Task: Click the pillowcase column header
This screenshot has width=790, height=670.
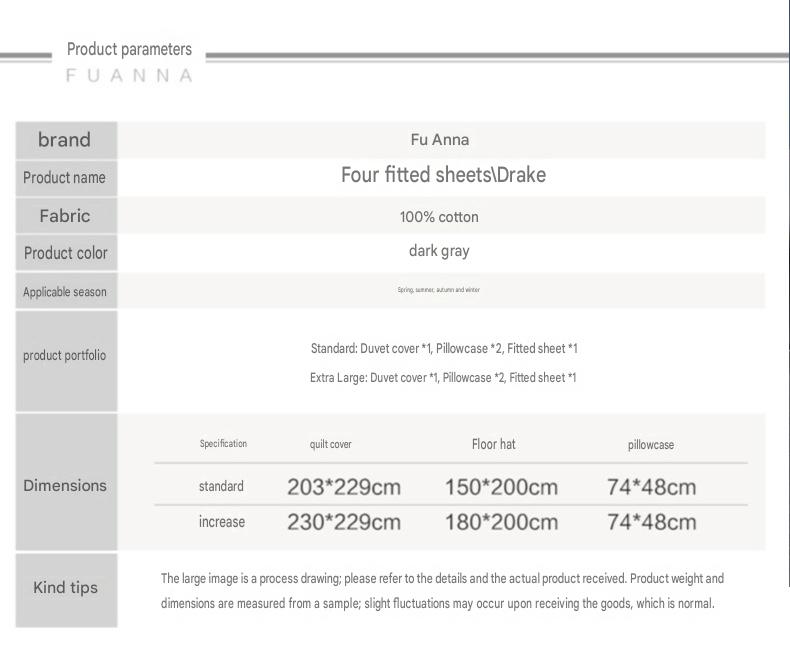Action: [651, 445]
